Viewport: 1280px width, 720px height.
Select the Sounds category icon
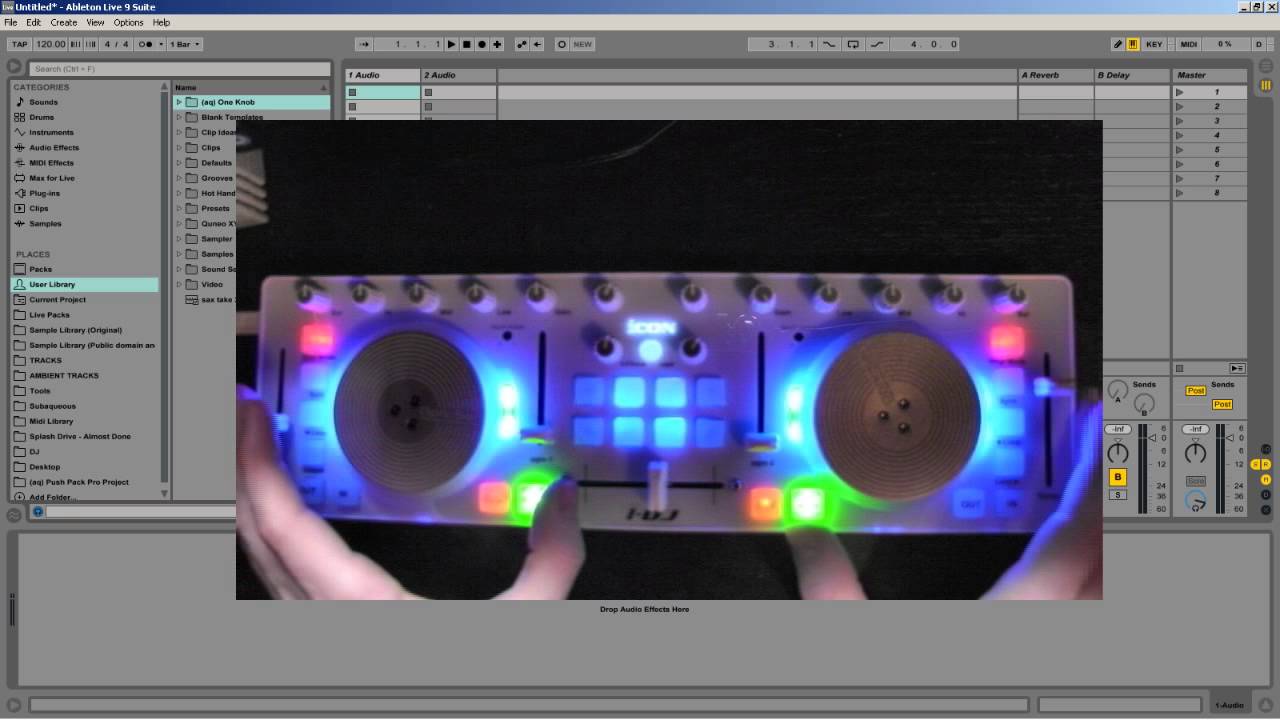coord(19,102)
